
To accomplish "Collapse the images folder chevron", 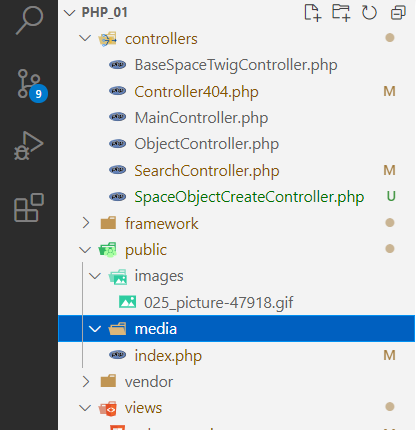I will [x=95, y=276].
